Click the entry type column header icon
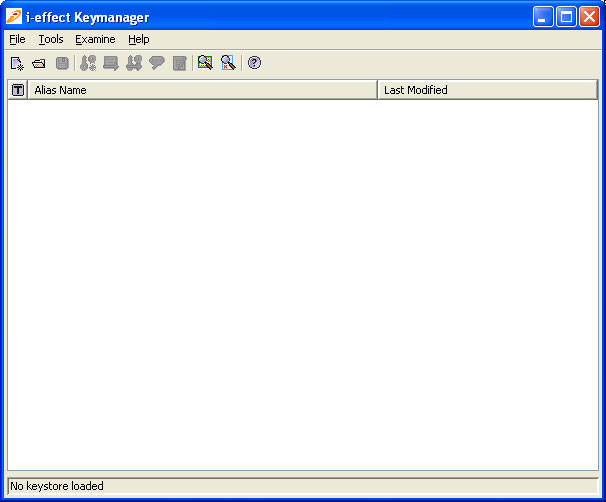 tap(18, 90)
